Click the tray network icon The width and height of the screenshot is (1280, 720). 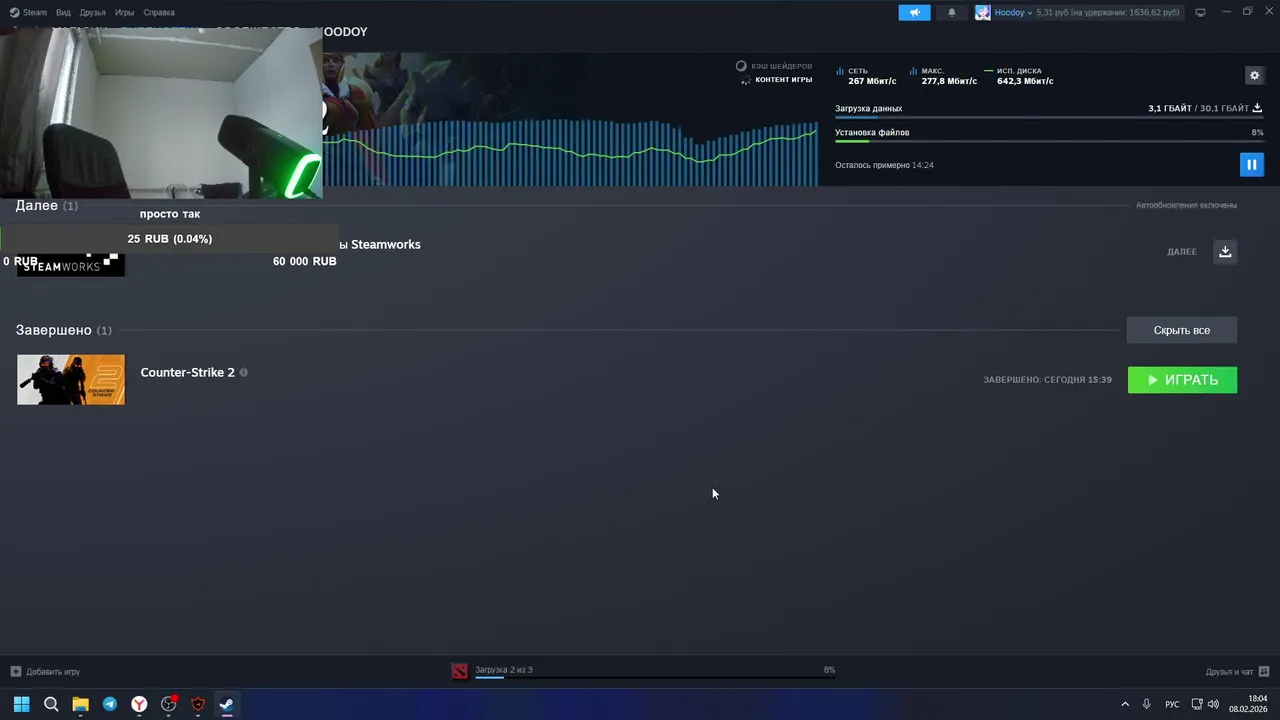pos(1197,704)
